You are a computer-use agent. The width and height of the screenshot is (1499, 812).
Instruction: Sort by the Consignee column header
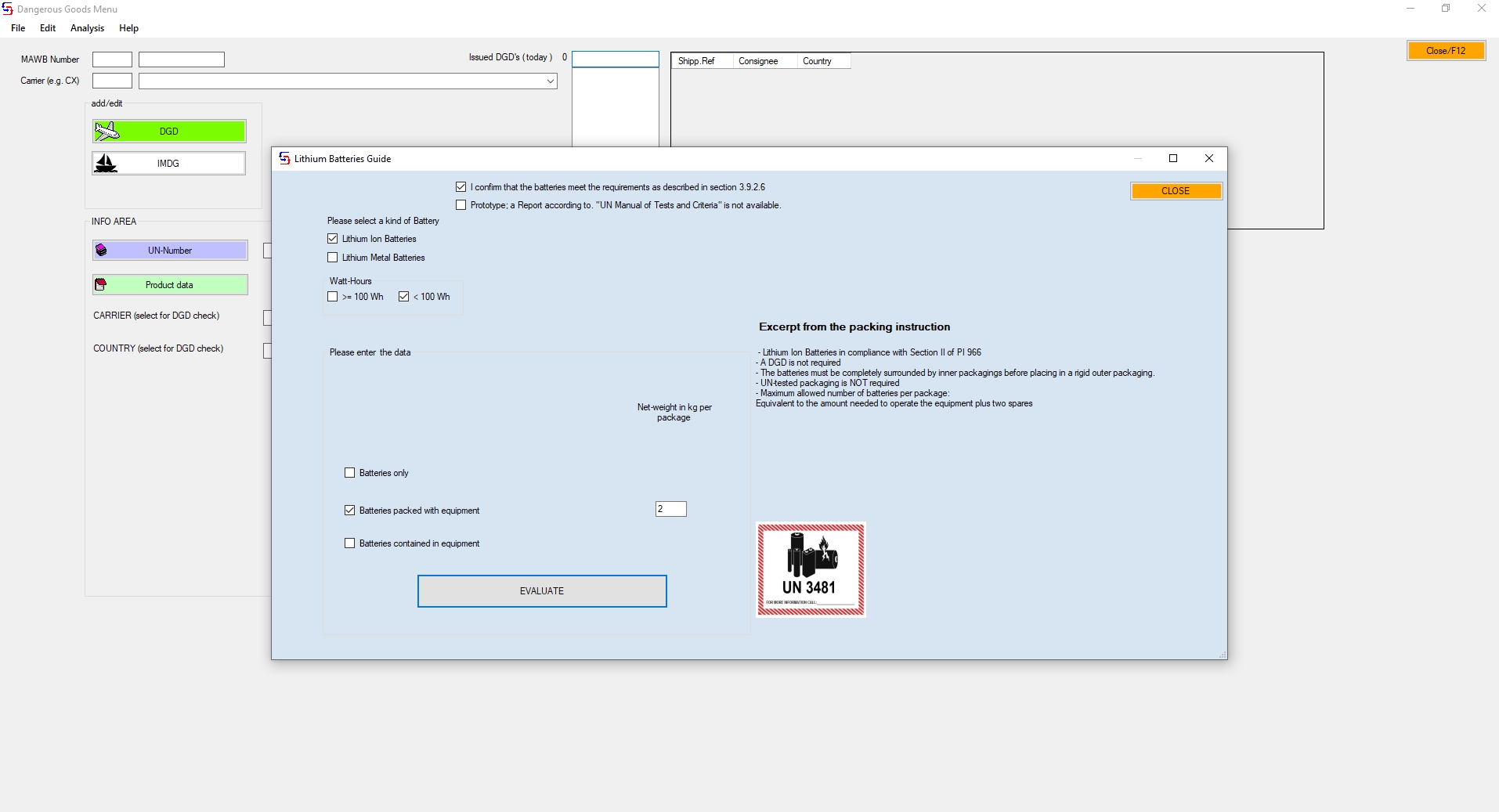tap(758, 61)
